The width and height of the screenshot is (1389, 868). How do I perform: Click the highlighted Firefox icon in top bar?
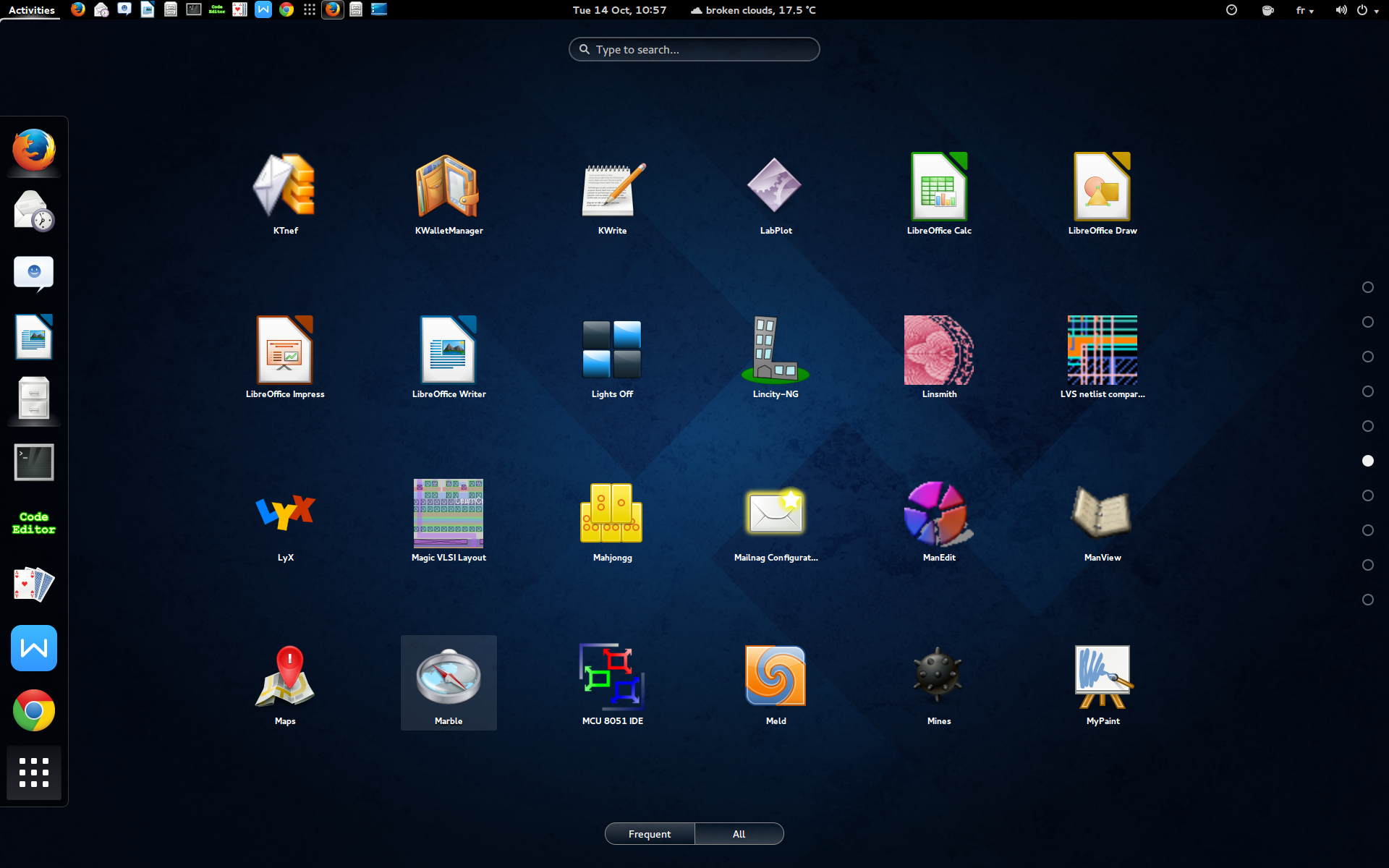(x=333, y=9)
